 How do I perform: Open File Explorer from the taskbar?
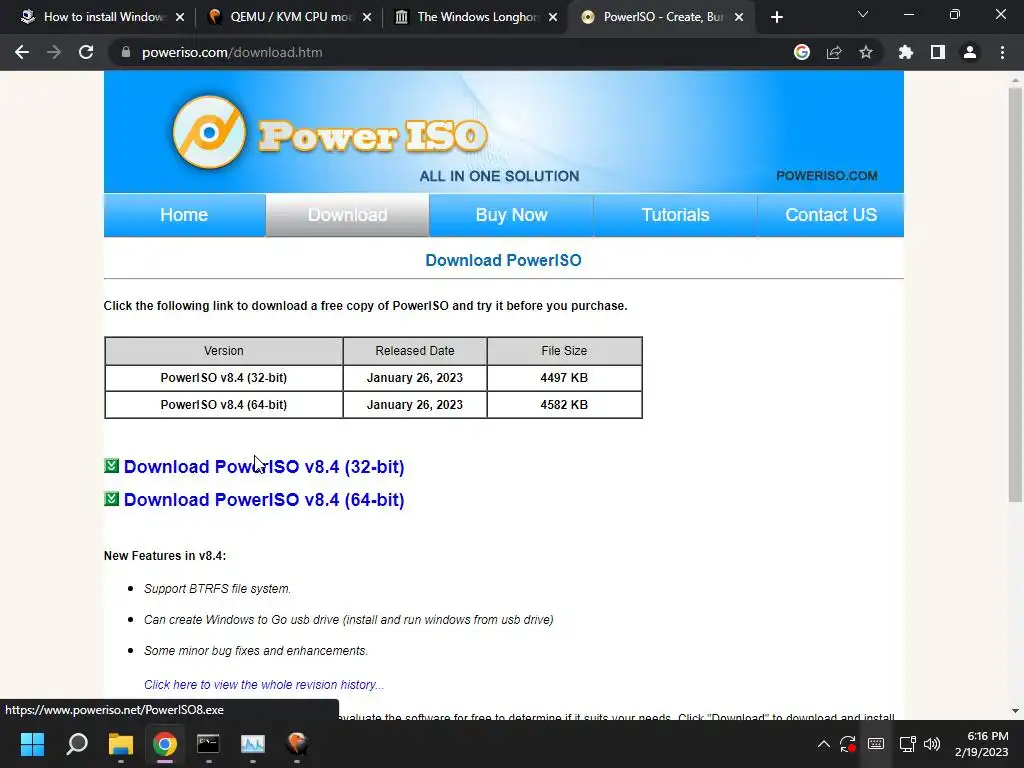(121, 744)
